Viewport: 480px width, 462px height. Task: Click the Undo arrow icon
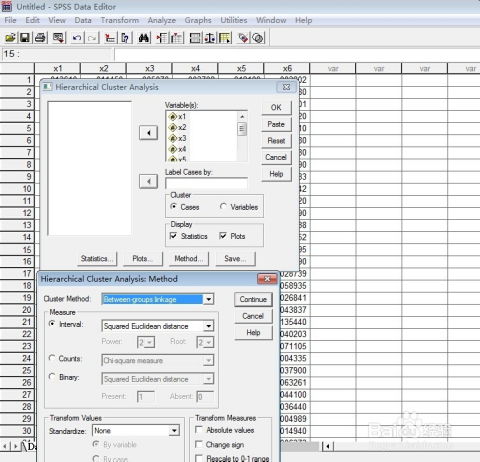coord(77,38)
